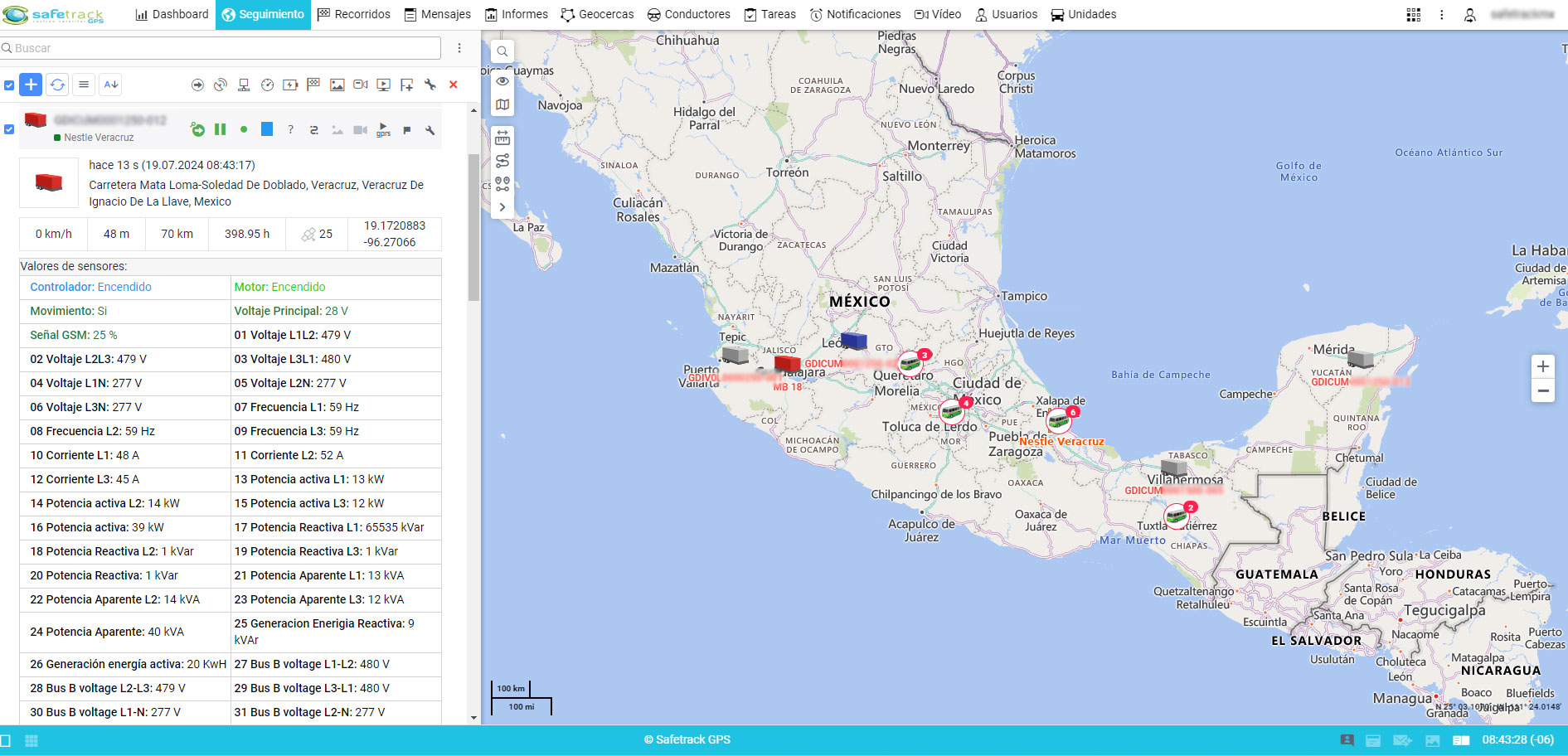Viewport: 1568px width, 756px height.
Task: Enable select all units checkbox
Action: pyautogui.click(x=10, y=85)
